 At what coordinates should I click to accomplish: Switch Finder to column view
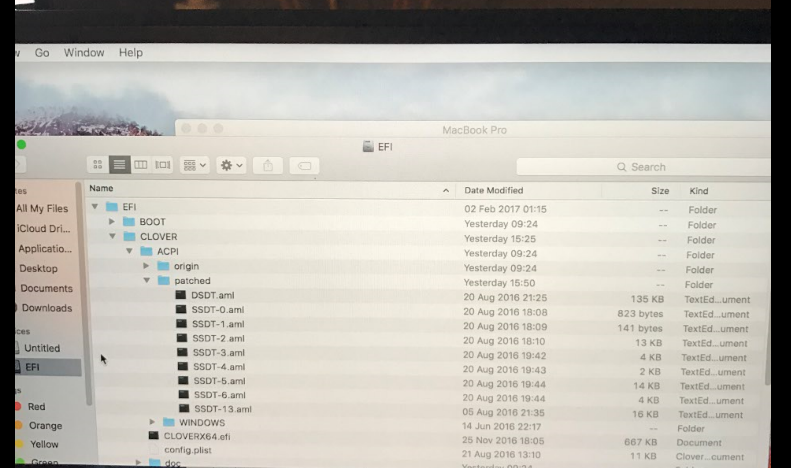(141, 165)
